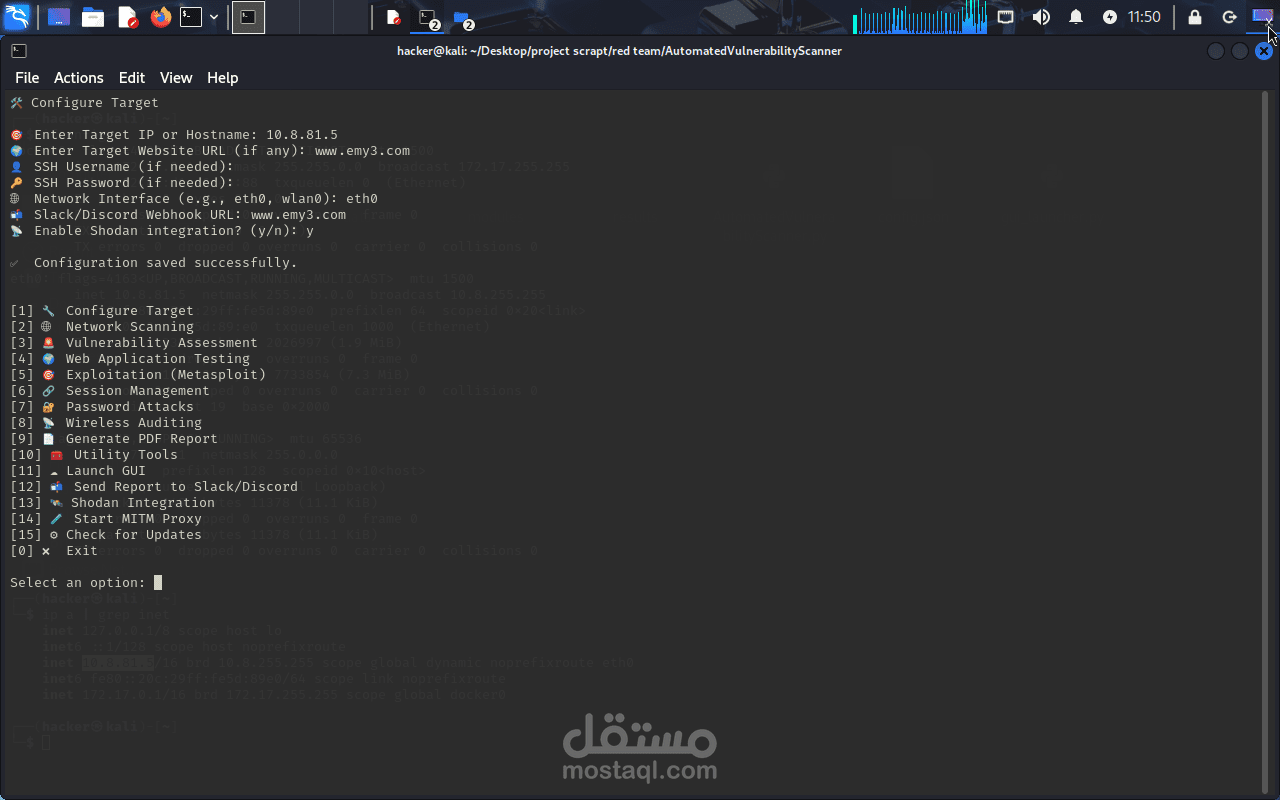Image resolution: width=1280 pixels, height=800 pixels.
Task: Switch to the text editor task in the panel
Action: [394, 17]
